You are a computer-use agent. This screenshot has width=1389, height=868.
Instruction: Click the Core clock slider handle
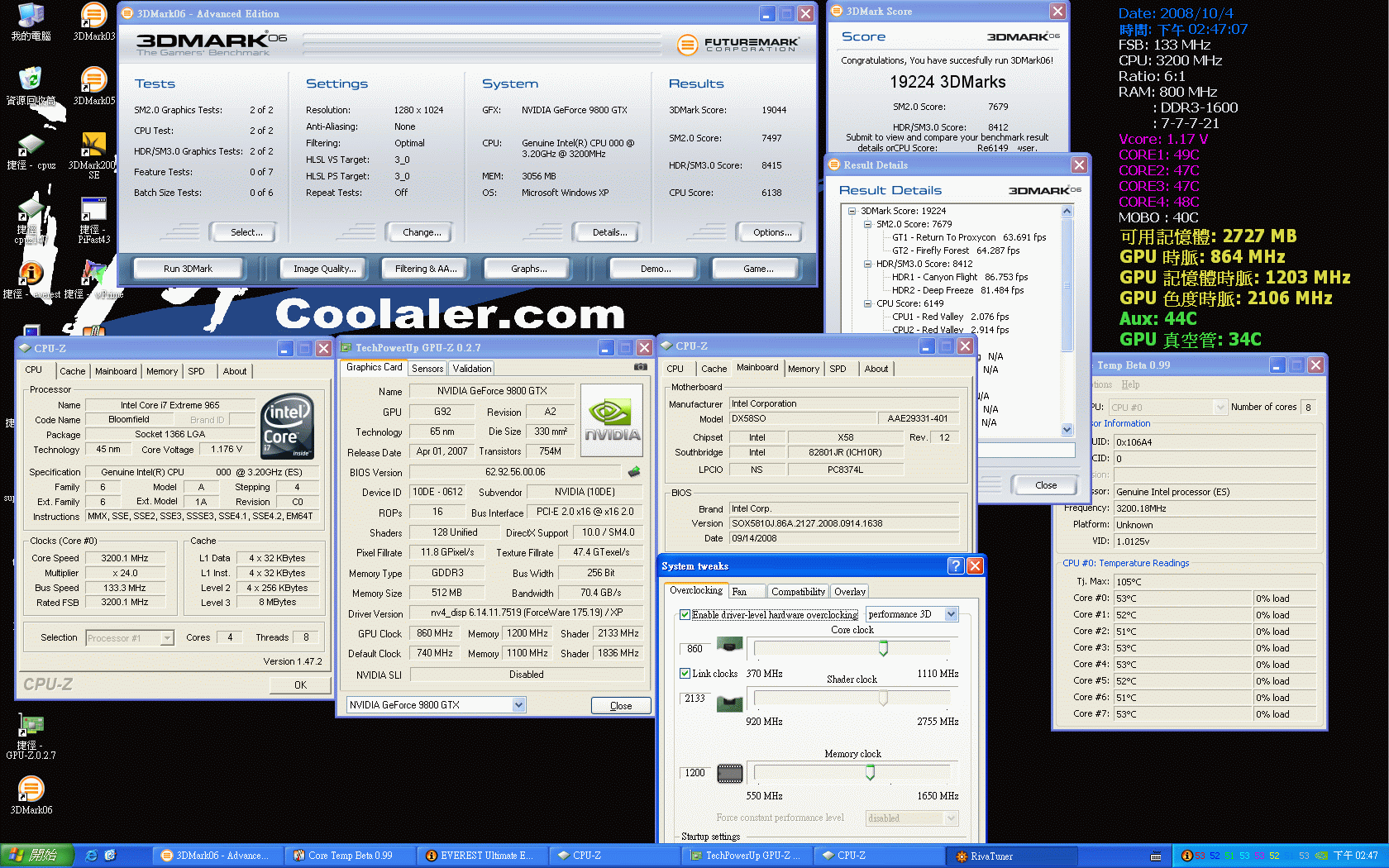click(x=883, y=649)
